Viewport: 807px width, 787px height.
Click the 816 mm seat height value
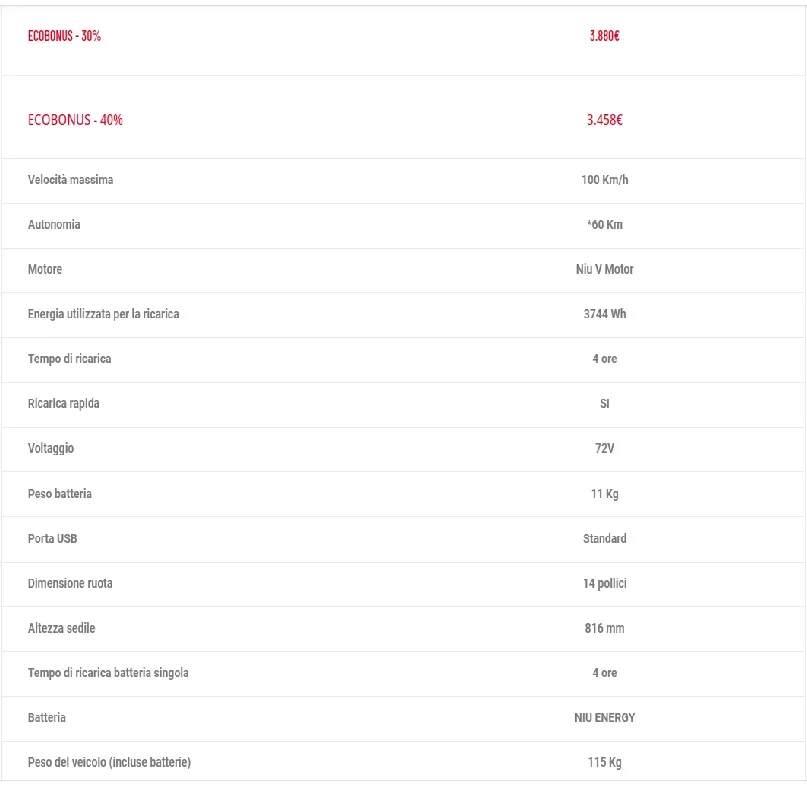click(604, 628)
